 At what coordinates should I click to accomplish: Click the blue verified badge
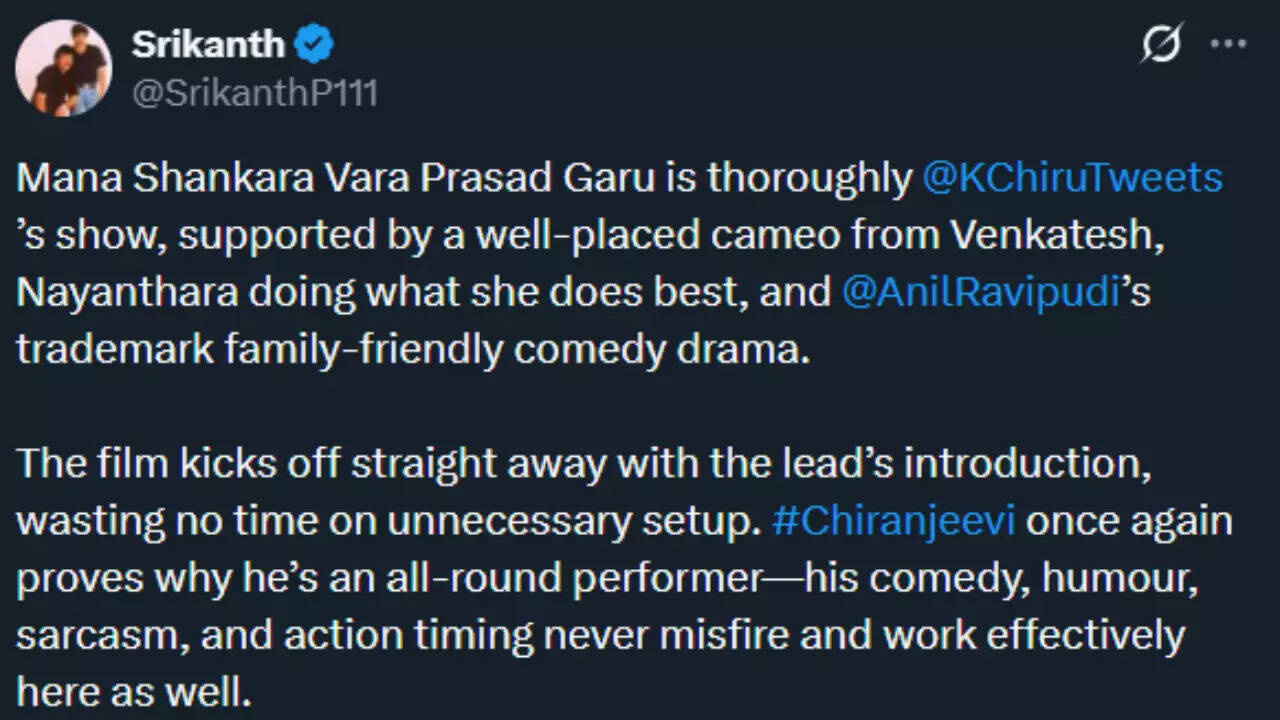(x=315, y=44)
